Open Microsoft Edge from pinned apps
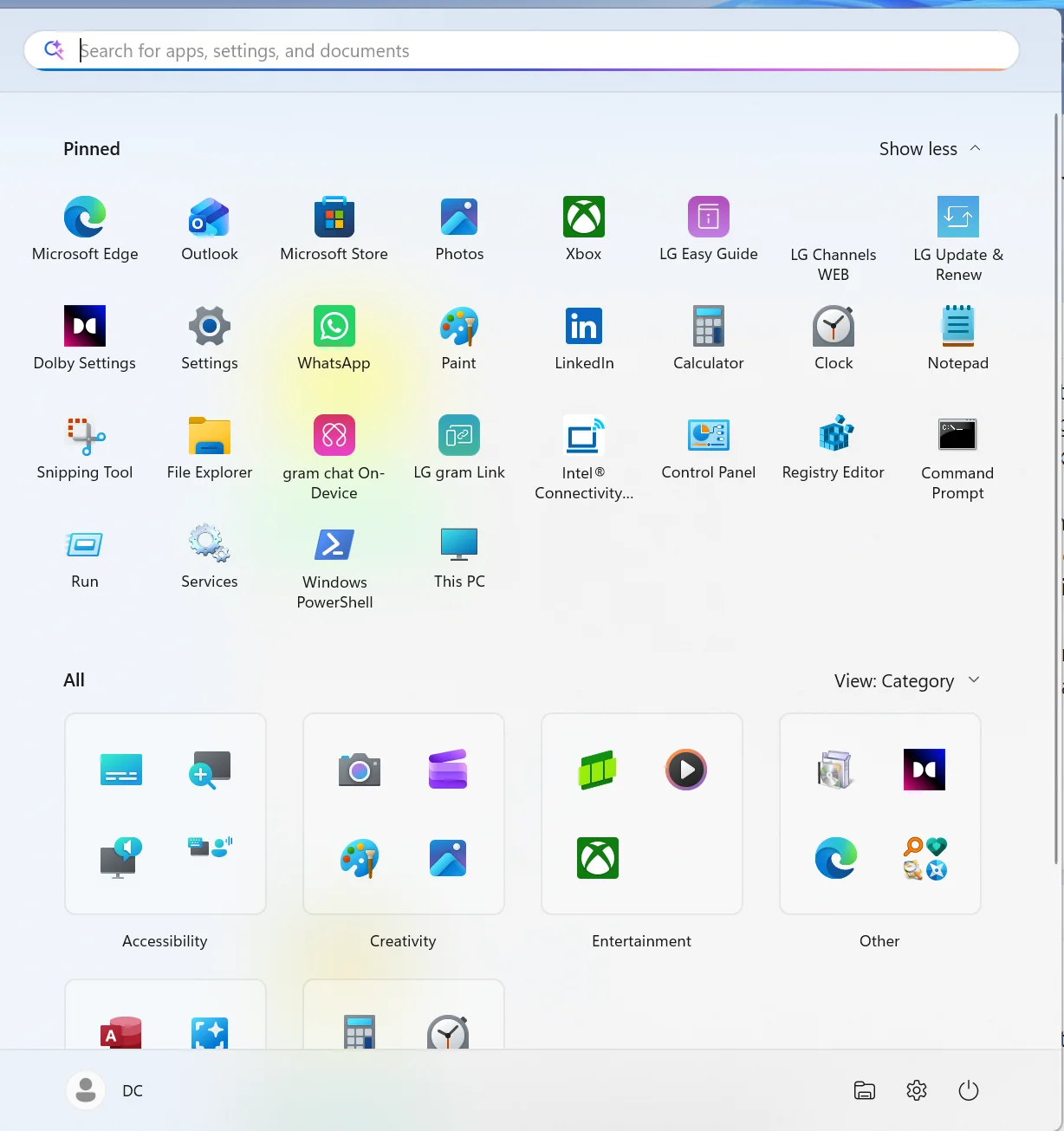 coord(85,231)
